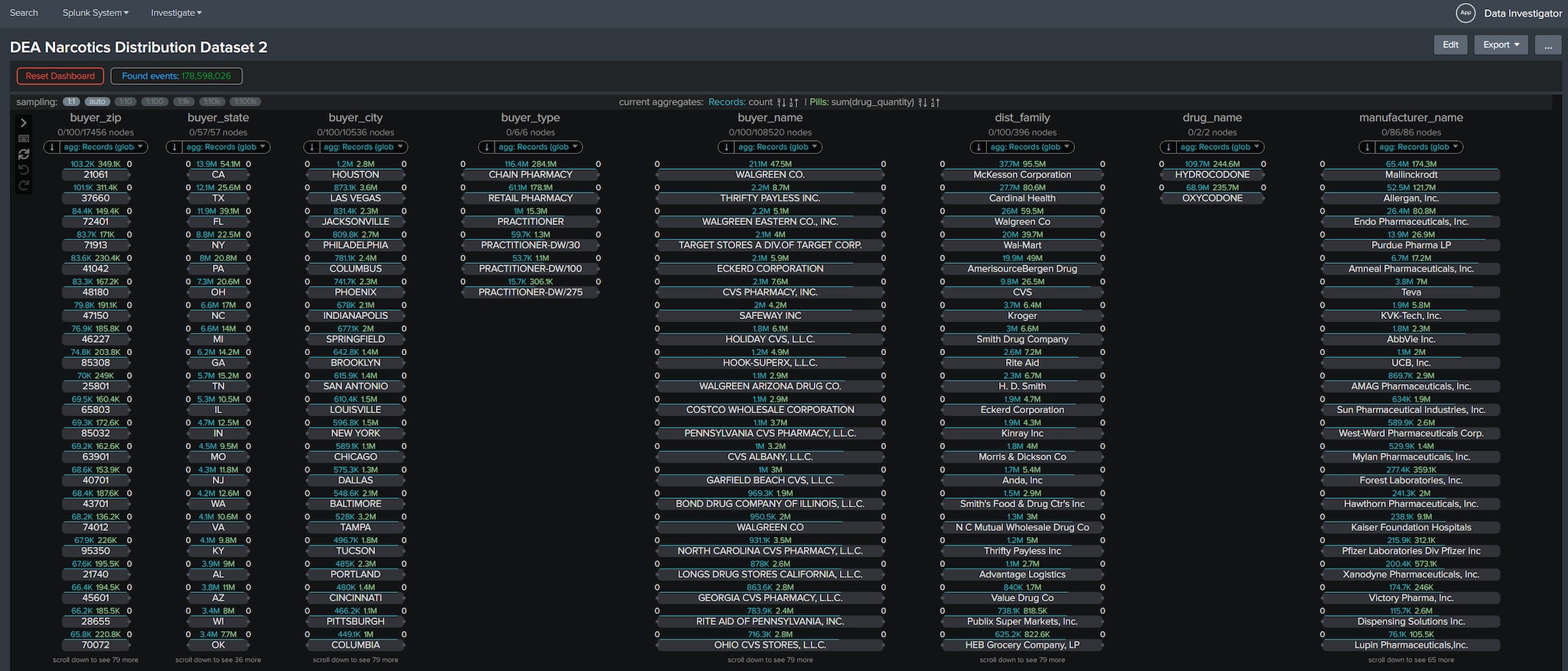Screen dimensions: 1568x671
Task: Select the 1:1 sampling option
Action: pos(71,102)
